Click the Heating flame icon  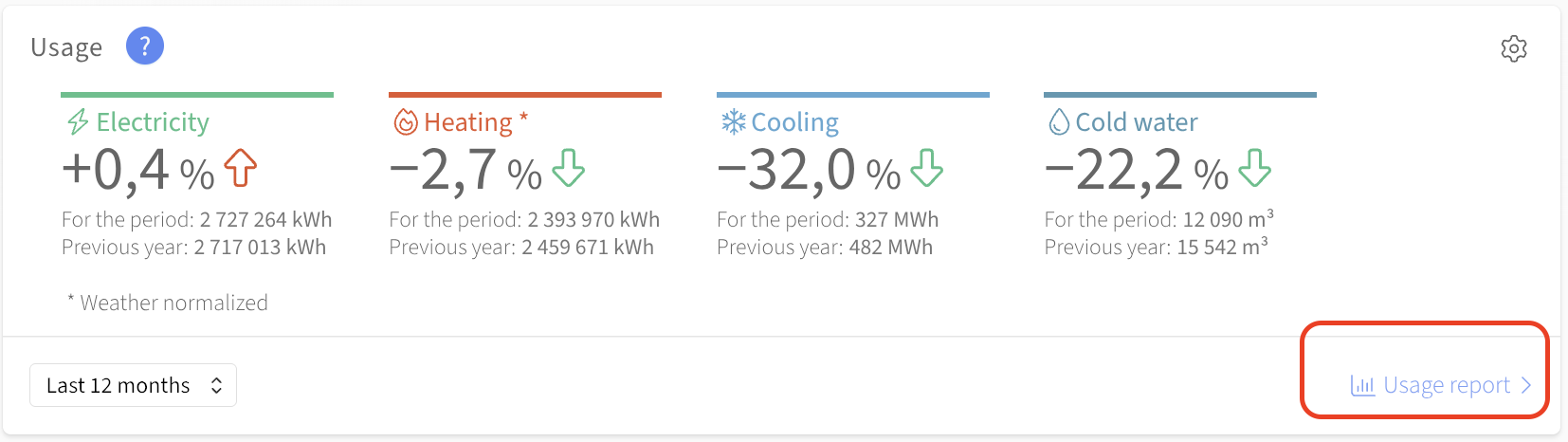coord(406,122)
